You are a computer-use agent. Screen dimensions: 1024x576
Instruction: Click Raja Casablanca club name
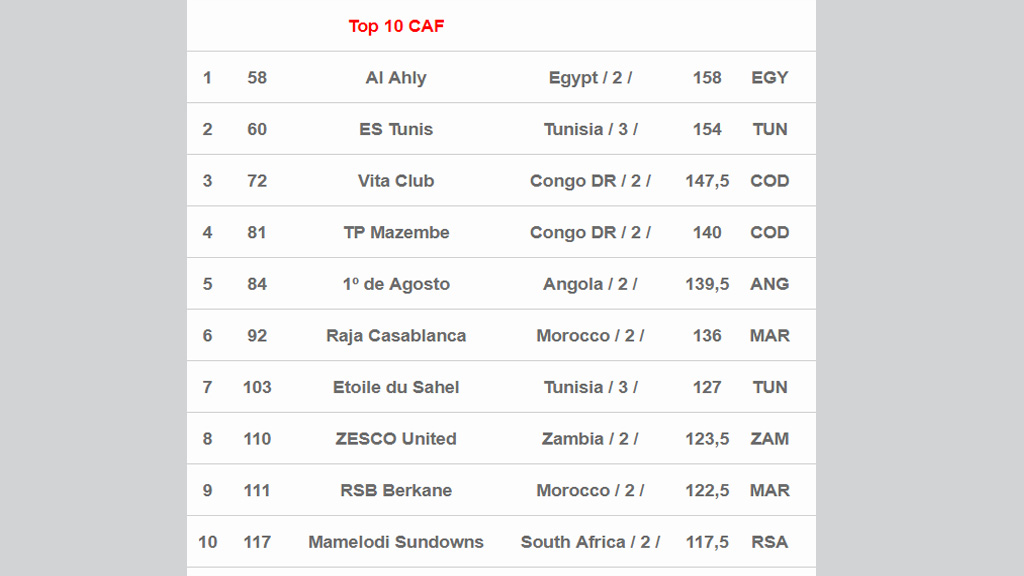click(396, 335)
